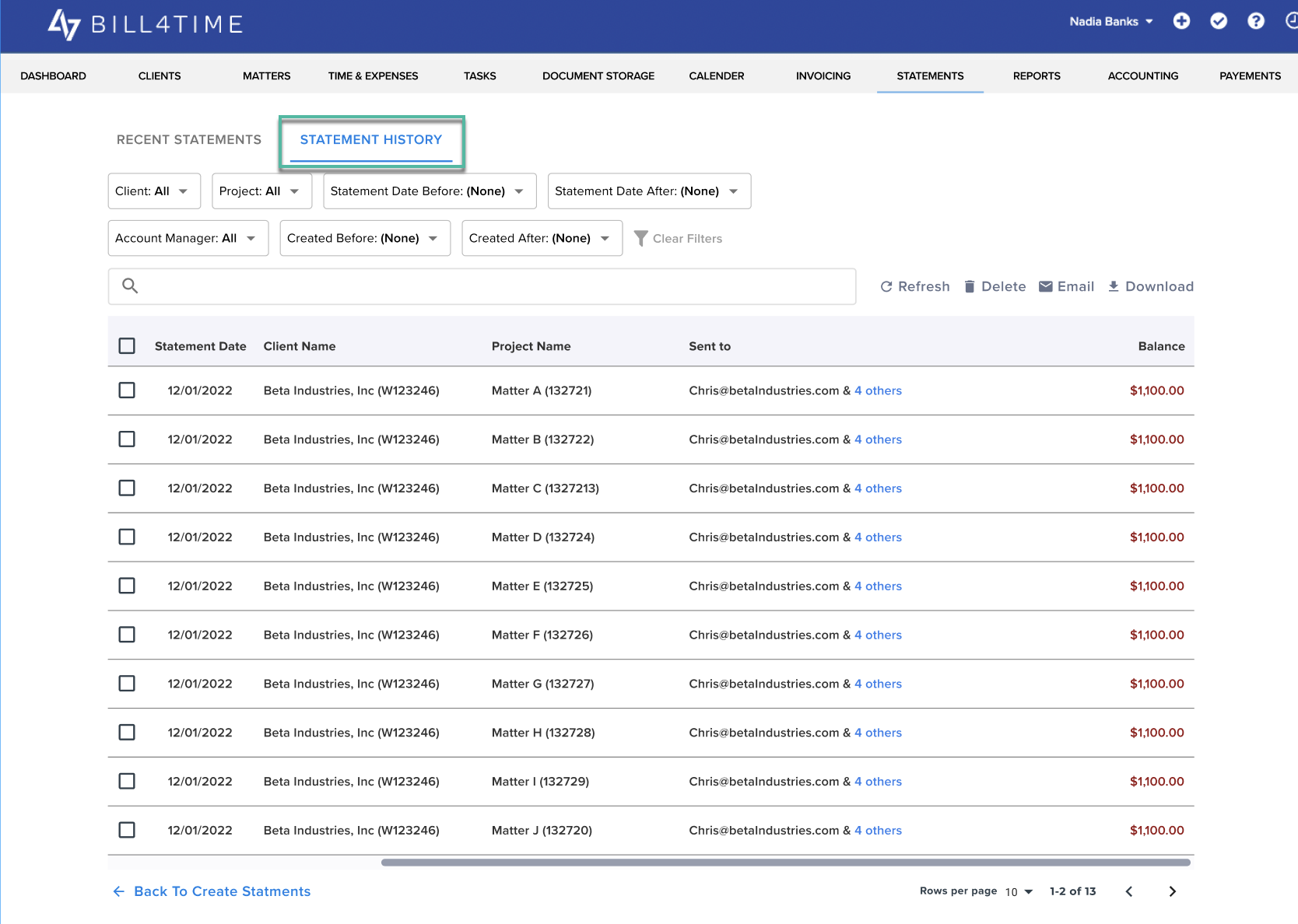Click '4 others' link in Matter D row
The width and height of the screenshot is (1298, 924).
click(x=878, y=537)
